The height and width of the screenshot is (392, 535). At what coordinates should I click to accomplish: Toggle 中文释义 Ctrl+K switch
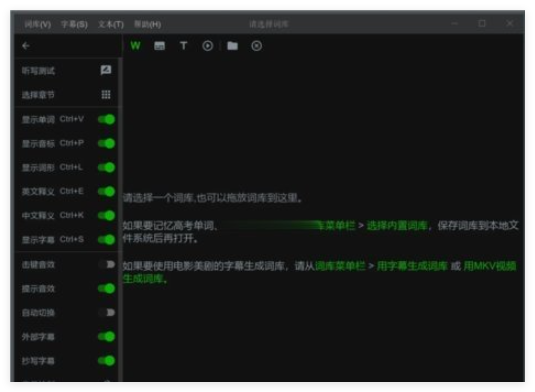106,216
